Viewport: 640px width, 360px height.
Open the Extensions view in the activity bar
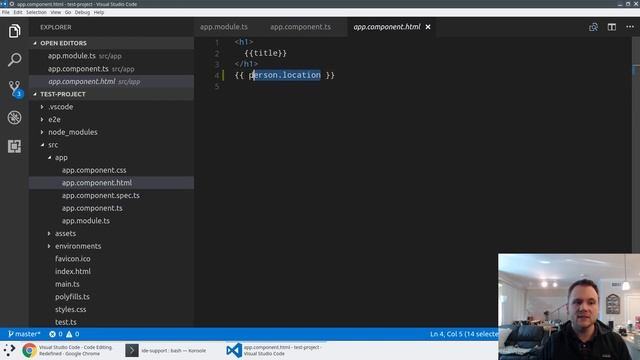14,146
